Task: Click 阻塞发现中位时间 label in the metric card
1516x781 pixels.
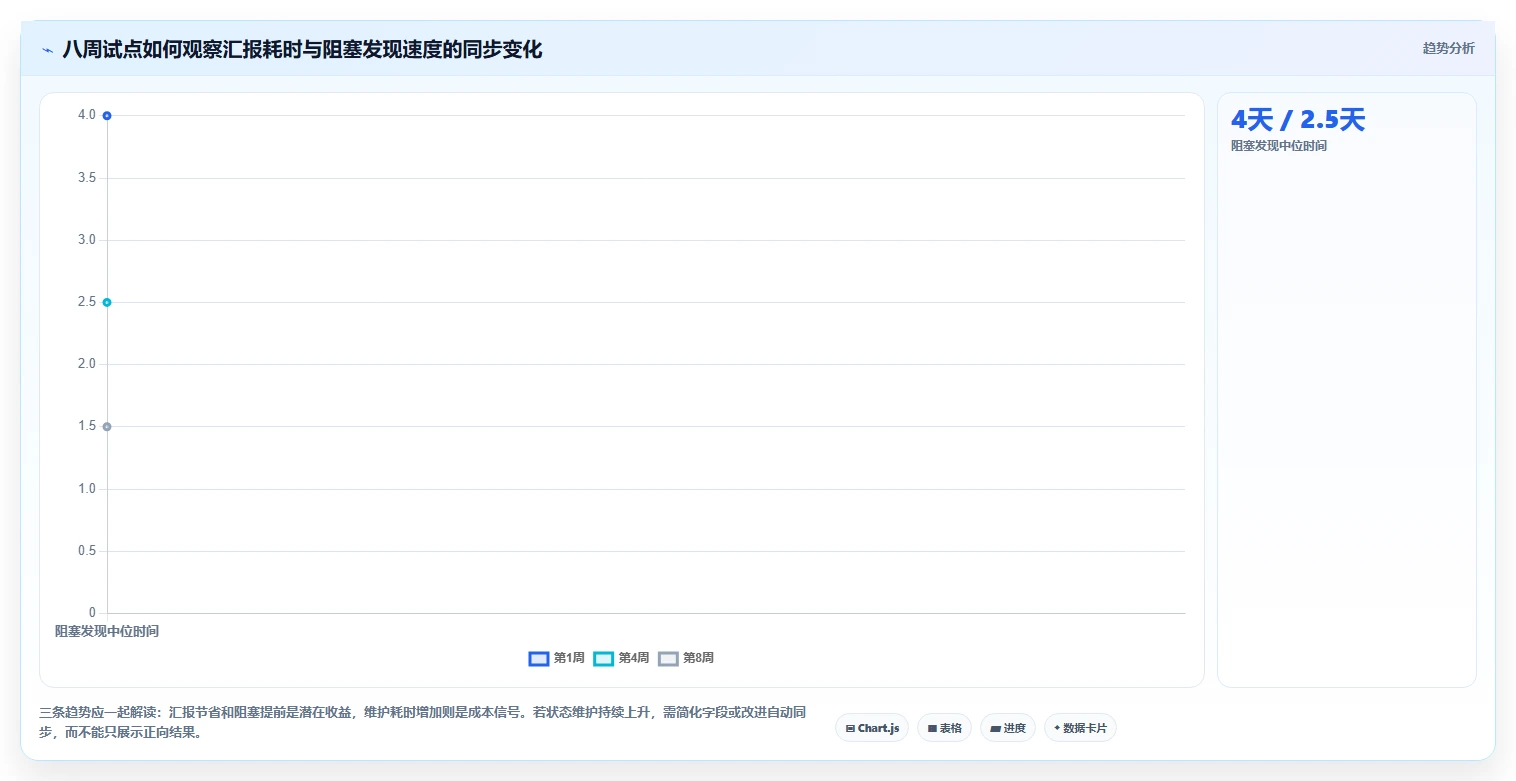Action: click(x=1279, y=146)
